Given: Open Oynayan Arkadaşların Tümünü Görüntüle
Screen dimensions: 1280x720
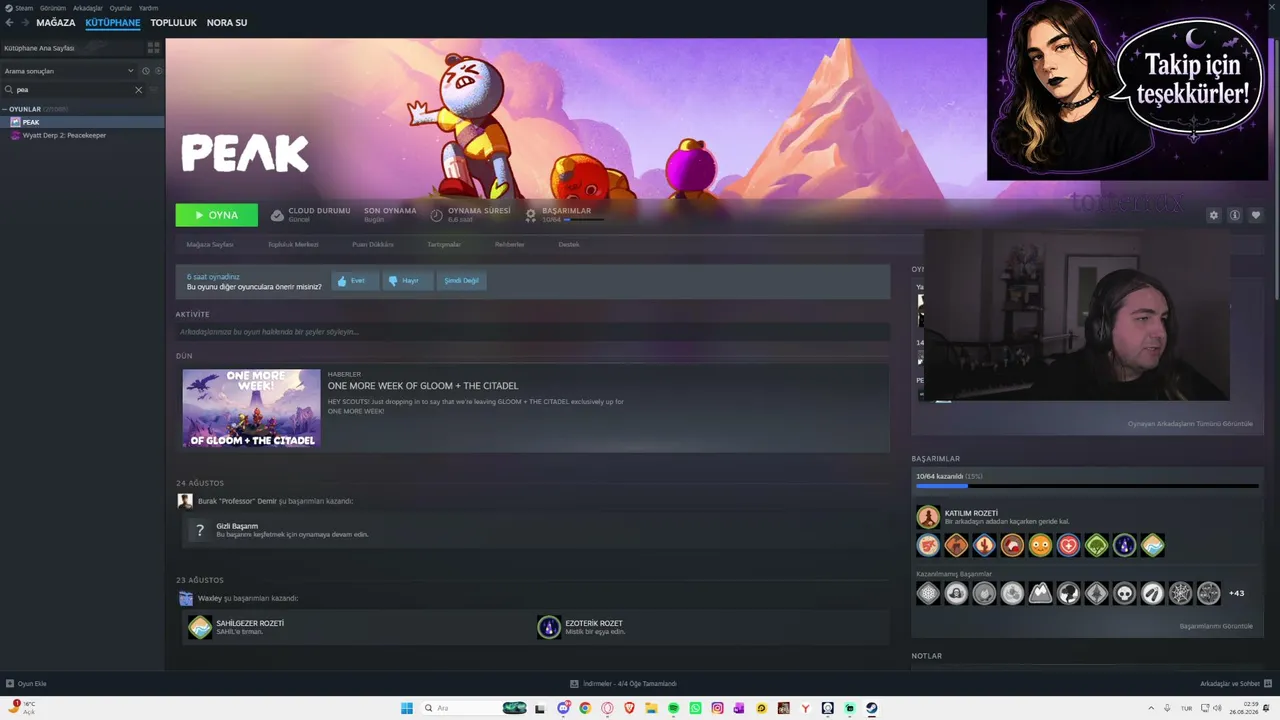Looking at the screenshot, I should coord(1190,424).
